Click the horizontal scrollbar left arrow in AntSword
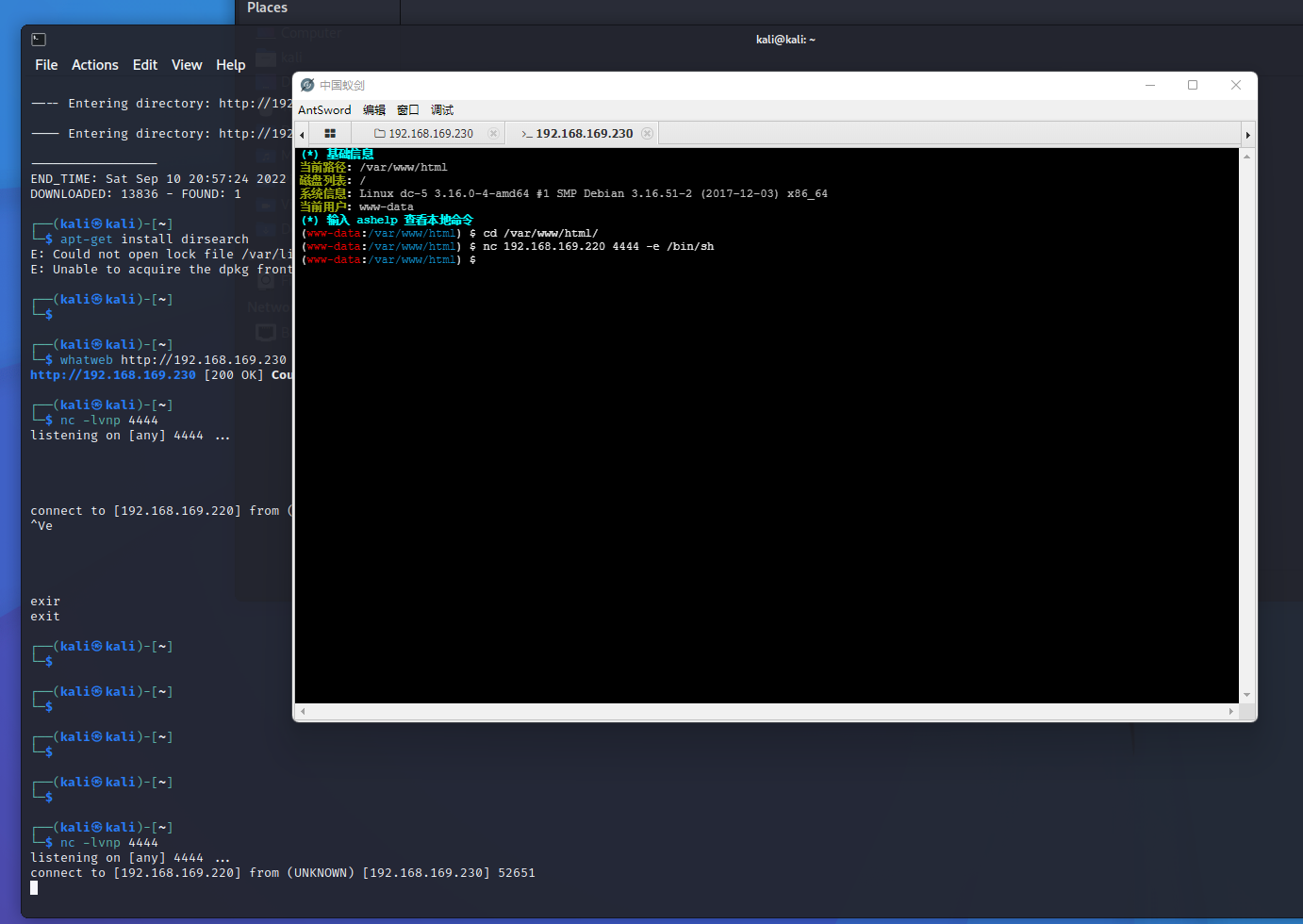1303x924 pixels. pyautogui.click(x=302, y=712)
